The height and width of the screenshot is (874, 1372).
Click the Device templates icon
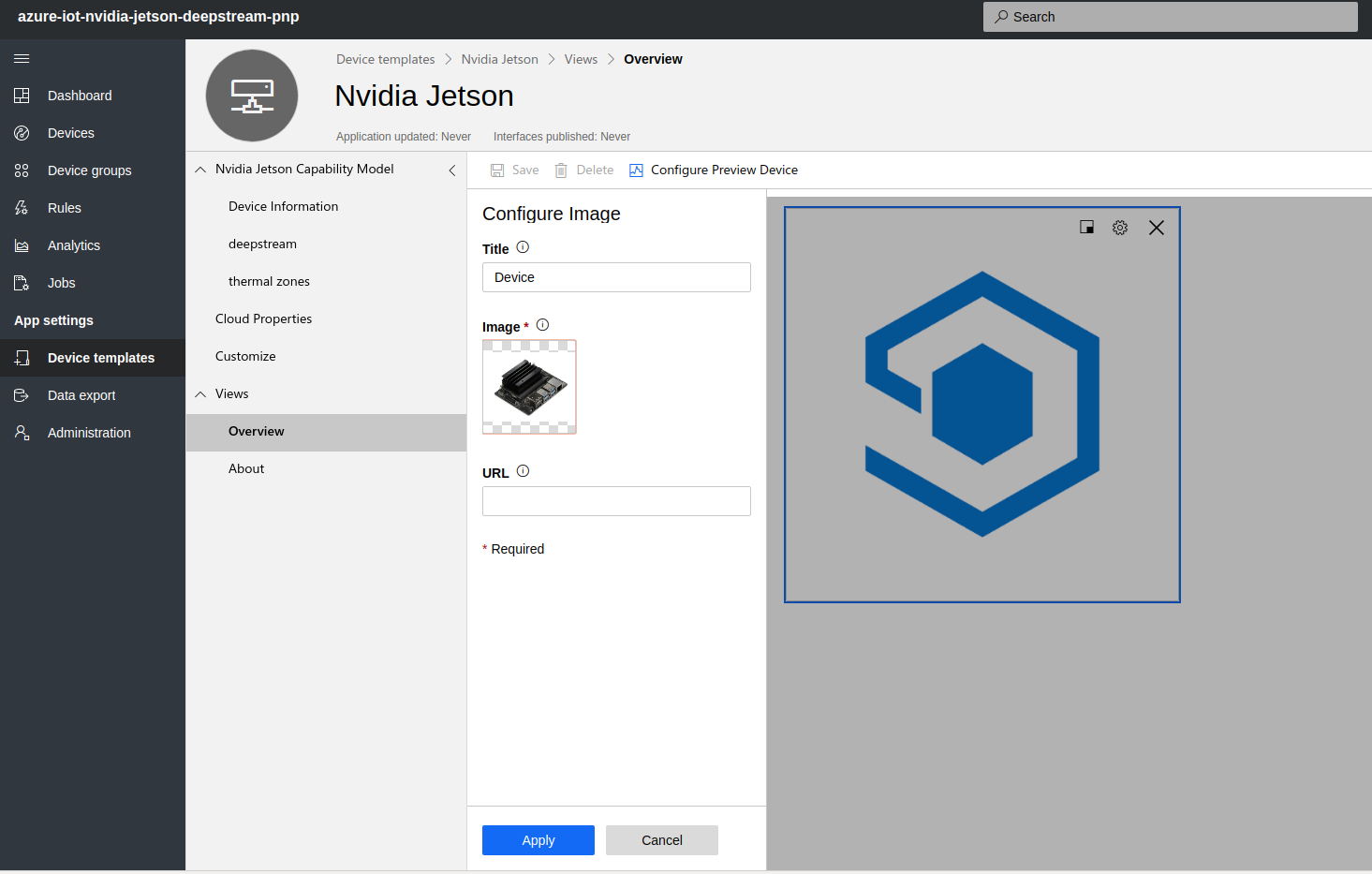pos(22,358)
